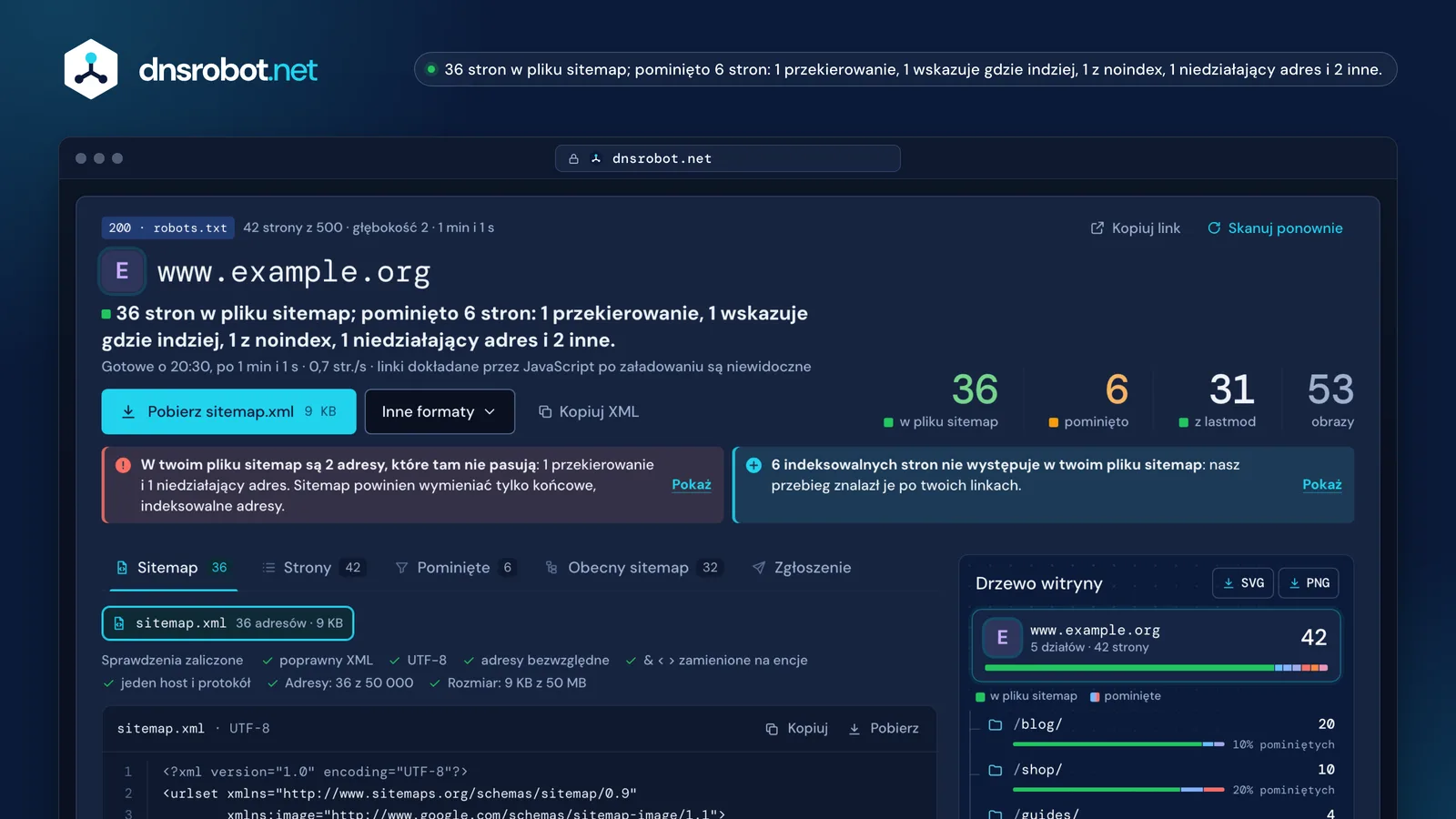Click Skanuj ponownie link

(x=1275, y=228)
